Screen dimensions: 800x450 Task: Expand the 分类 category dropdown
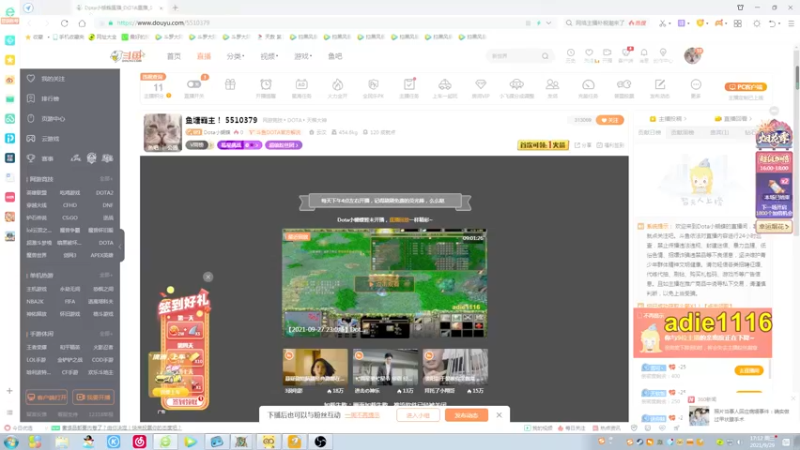pos(235,56)
